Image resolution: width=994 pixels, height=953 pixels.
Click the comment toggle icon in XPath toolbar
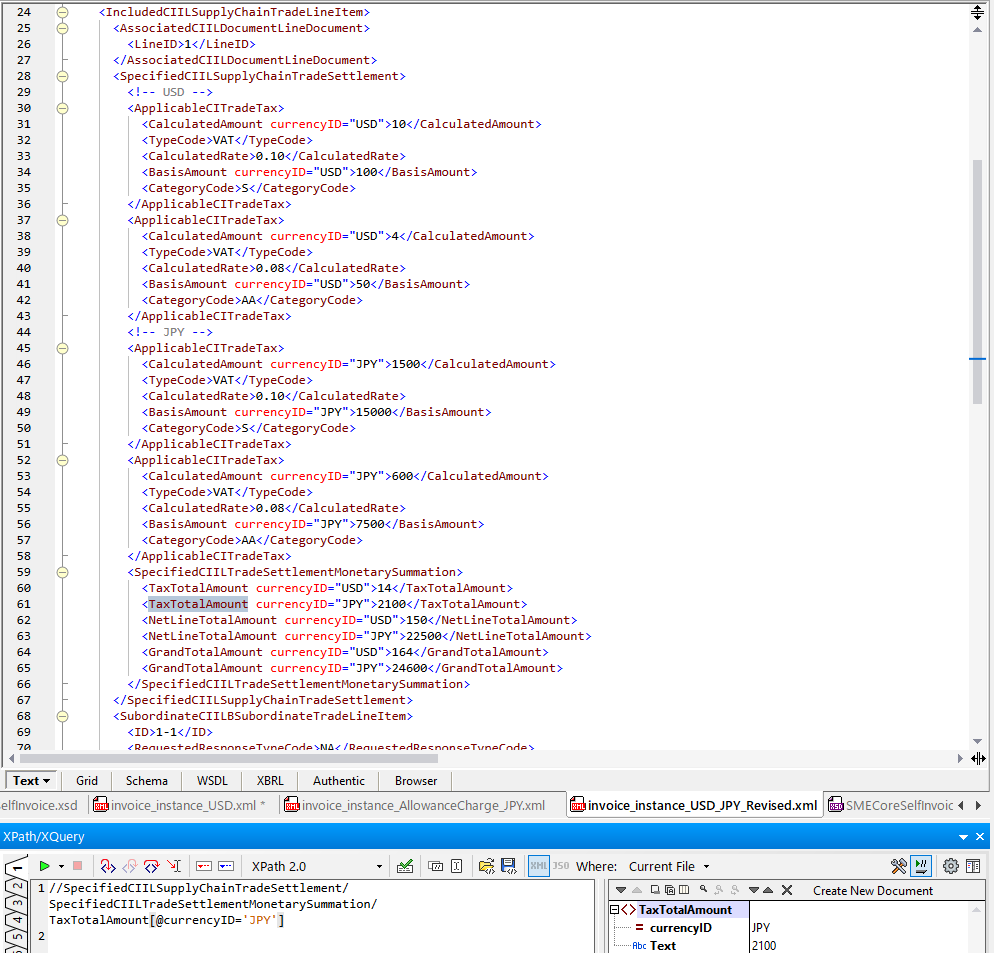(436, 866)
